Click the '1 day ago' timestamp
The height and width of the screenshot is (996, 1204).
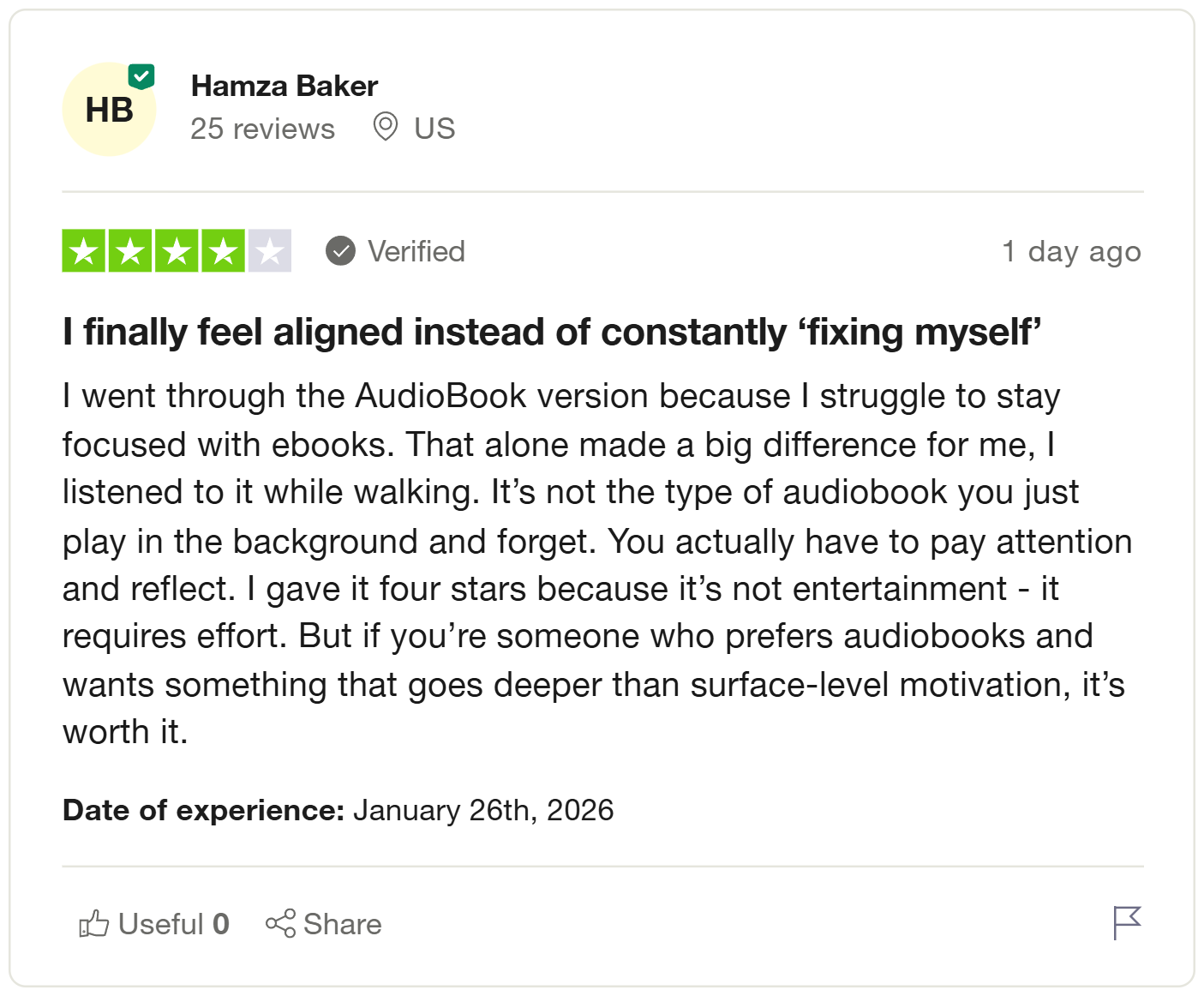pos(1071,251)
